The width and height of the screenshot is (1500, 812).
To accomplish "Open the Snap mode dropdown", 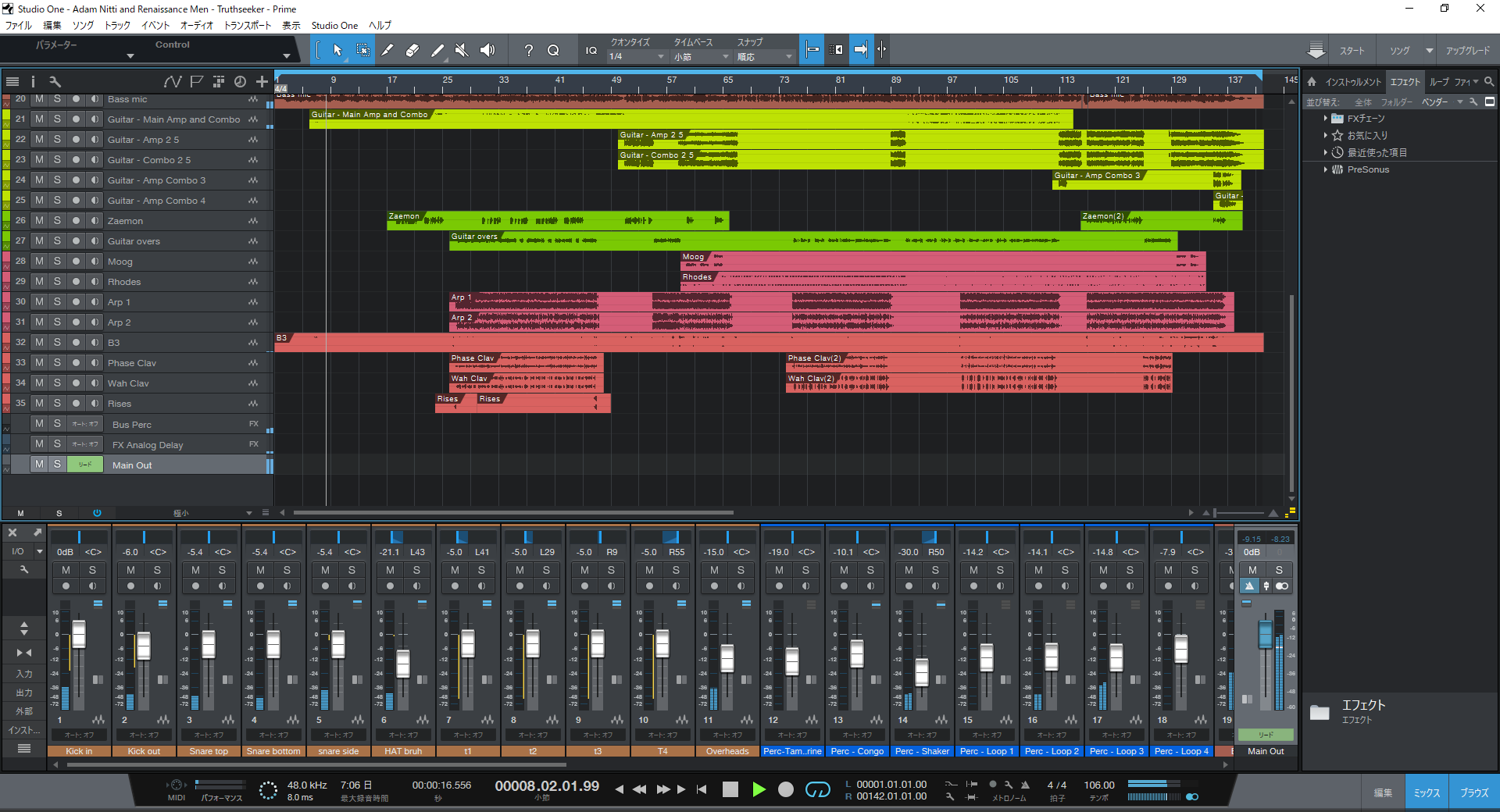I will click(764, 56).
